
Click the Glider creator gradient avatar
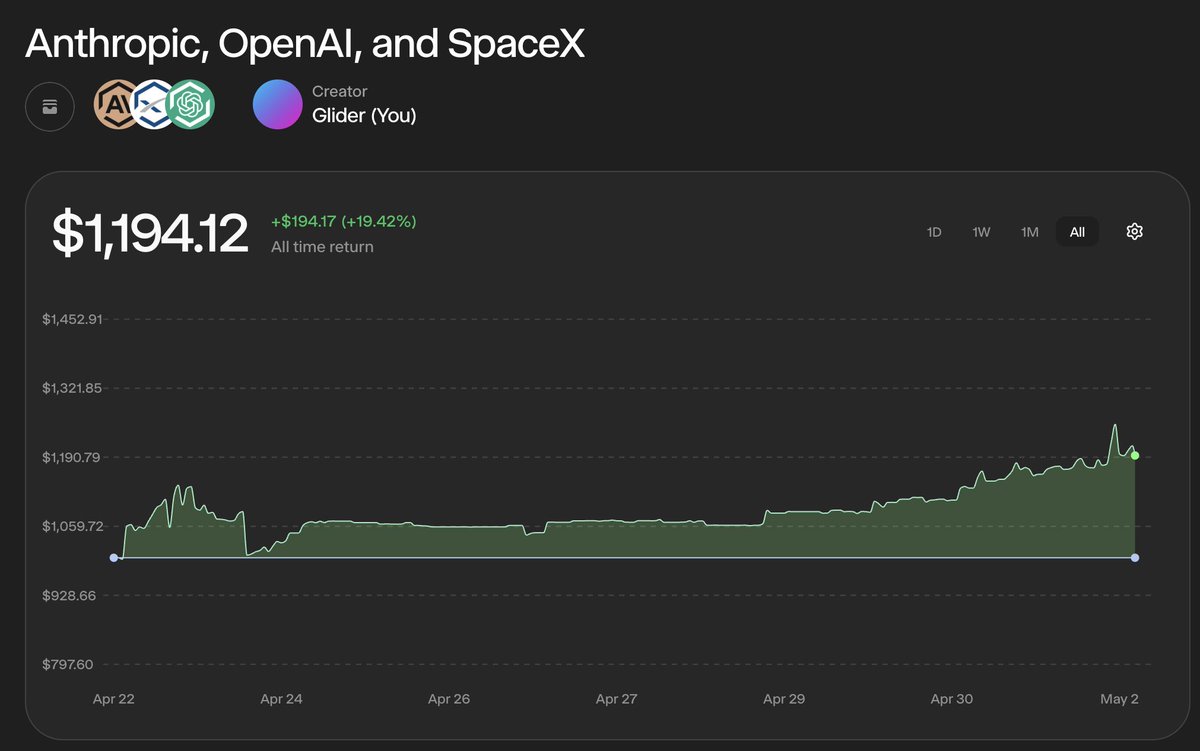point(277,105)
